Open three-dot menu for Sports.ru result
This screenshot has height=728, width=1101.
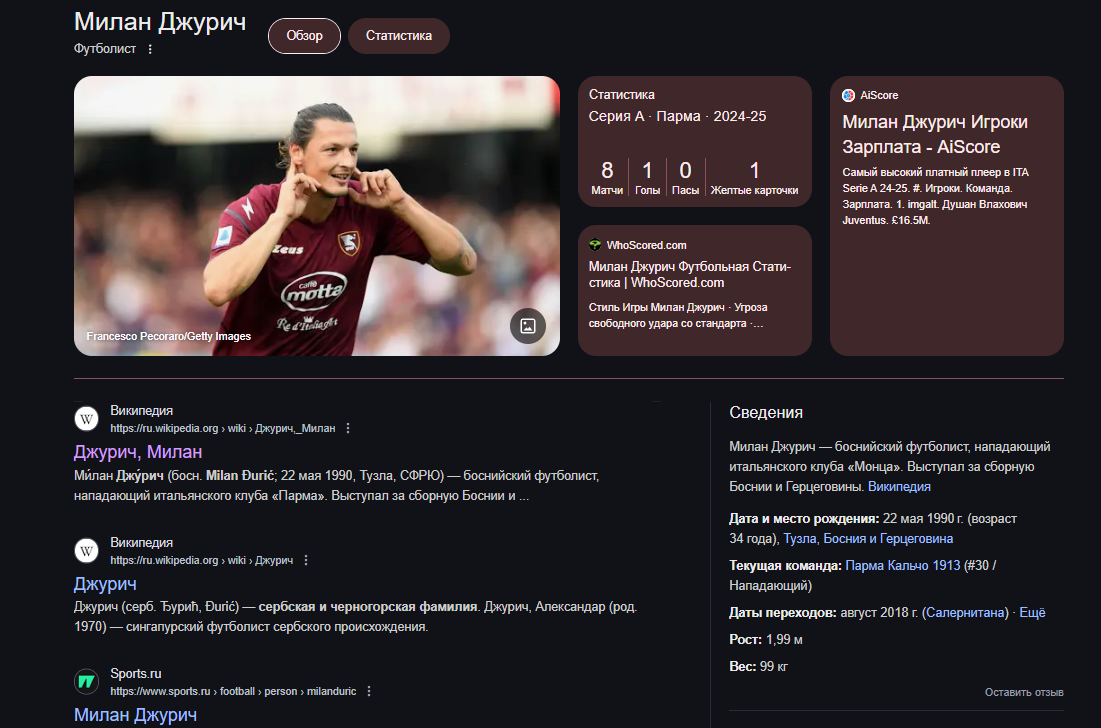click(369, 691)
